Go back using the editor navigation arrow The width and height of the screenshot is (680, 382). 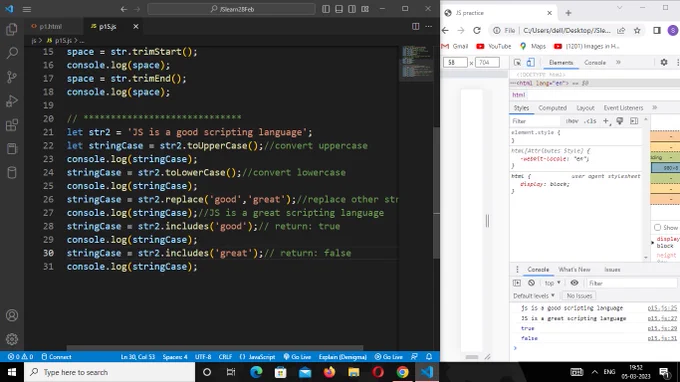tap(124, 9)
